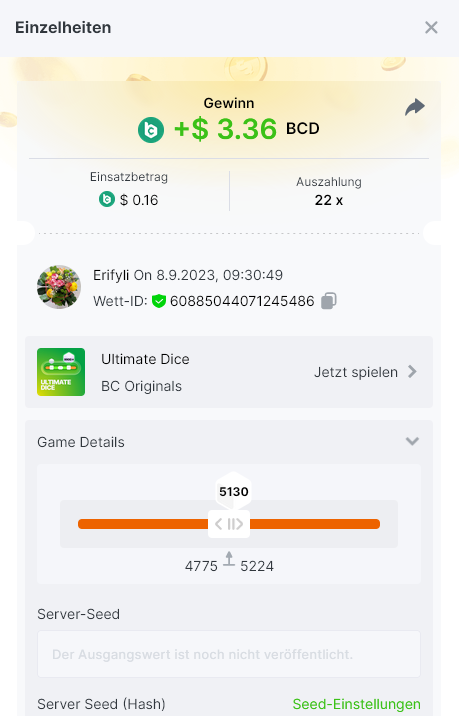Viewport: 459px width, 716px height.
Task: Copy the Wett-ID with copy icon
Action: [x=328, y=301]
